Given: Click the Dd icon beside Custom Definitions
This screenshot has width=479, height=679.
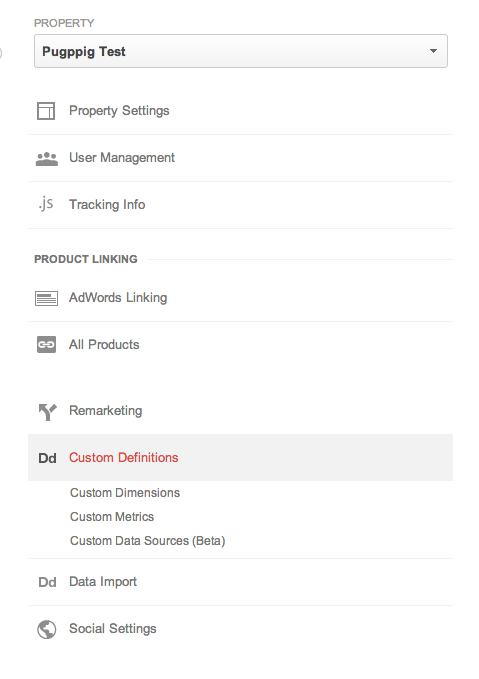Looking at the screenshot, I should [47, 458].
